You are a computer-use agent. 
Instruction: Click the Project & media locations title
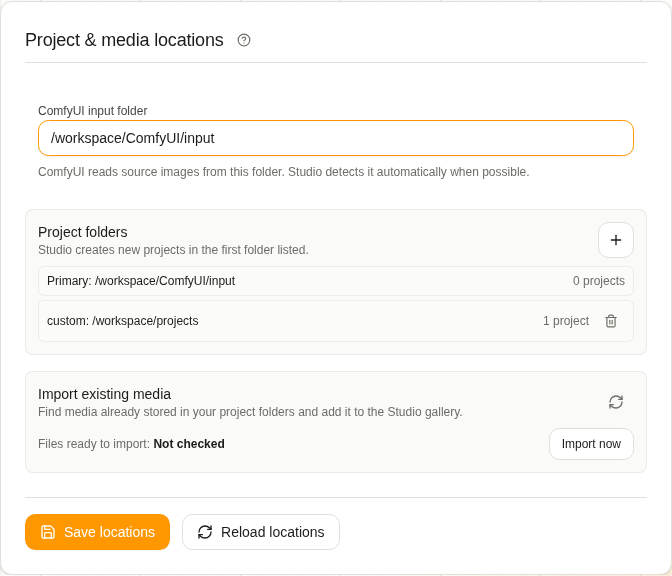[124, 40]
